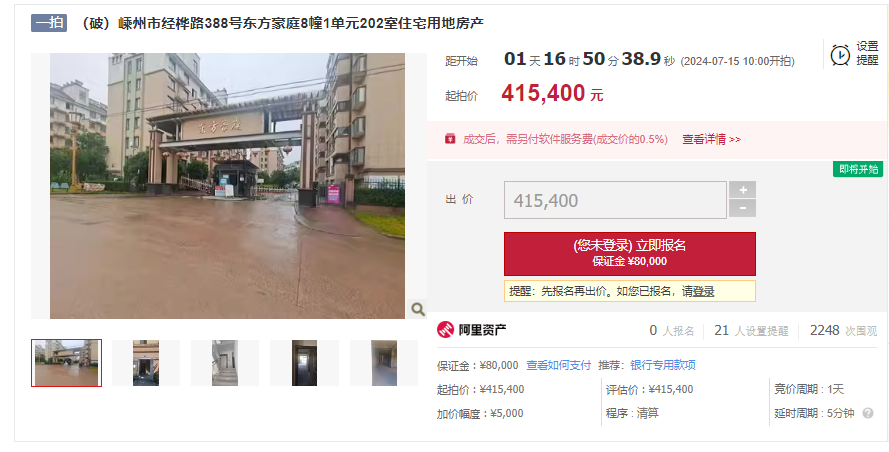The height and width of the screenshot is (452, 889).
Task: Click the 登录 link in reminder box
Action: [x=704, y=292]
